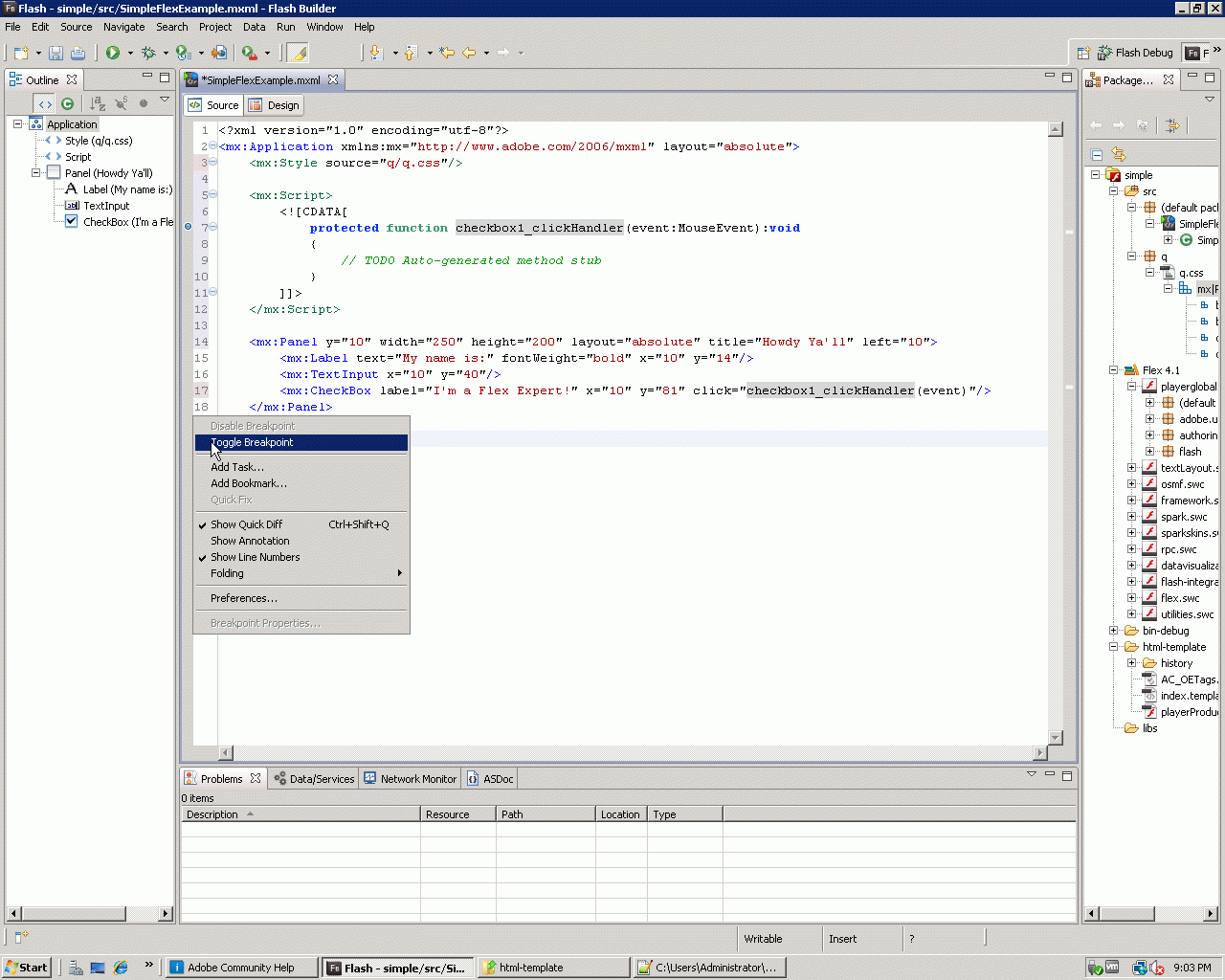Go to the last edit location icon
The image size is (1225, 980).
[x=447, y=53]
